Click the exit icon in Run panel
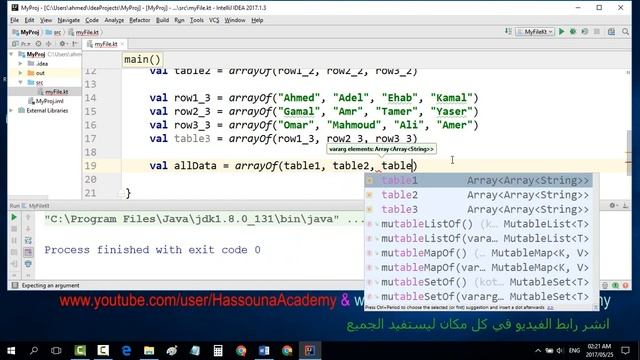Screen dimensions: 640x360 [x=14, y=264]
